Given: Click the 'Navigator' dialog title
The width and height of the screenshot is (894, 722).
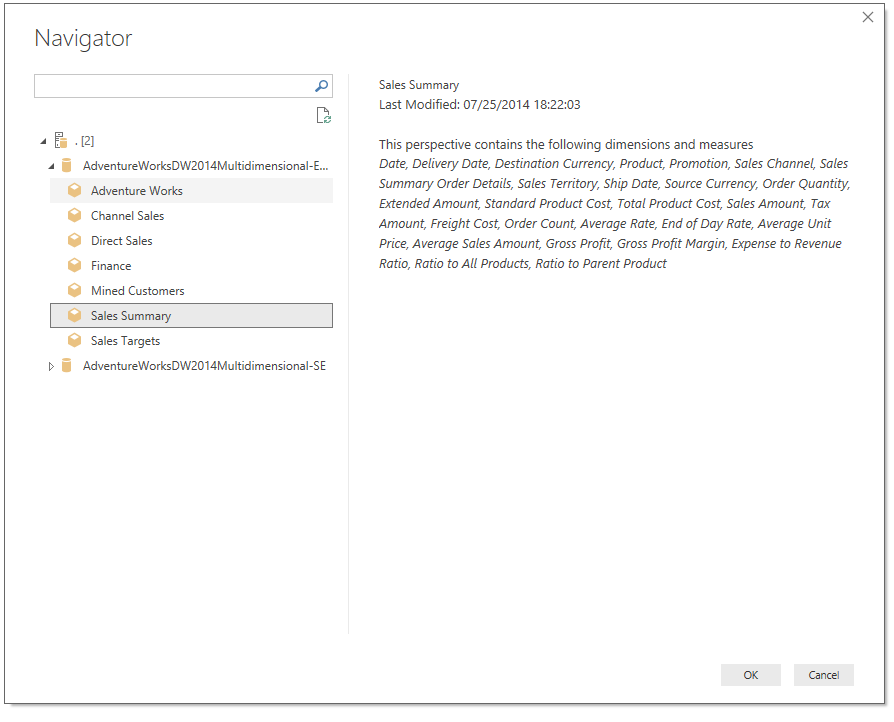Looking at the screenshot, I should 83,38.
